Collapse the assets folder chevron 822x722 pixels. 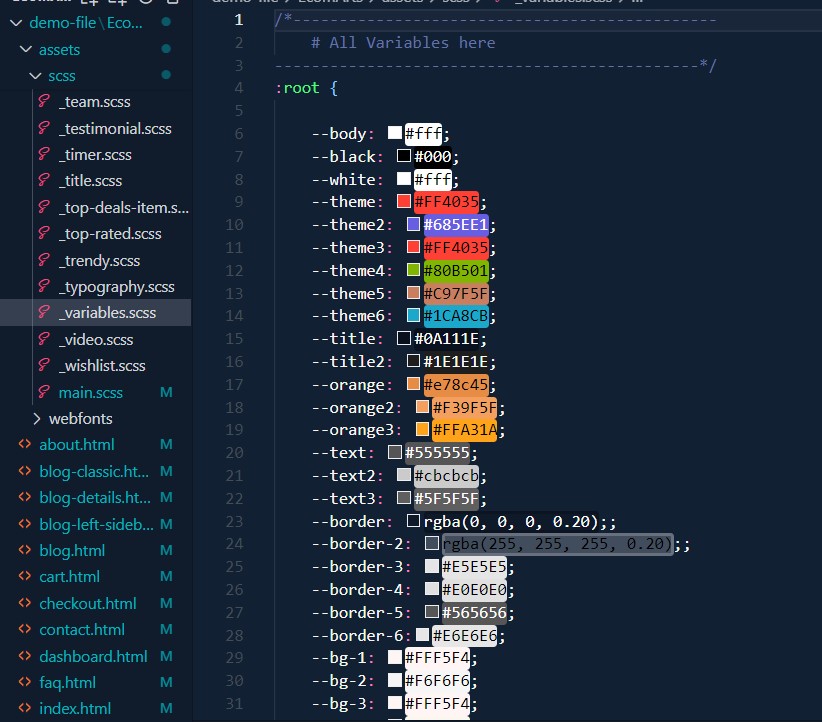click(x=25, y=49)
